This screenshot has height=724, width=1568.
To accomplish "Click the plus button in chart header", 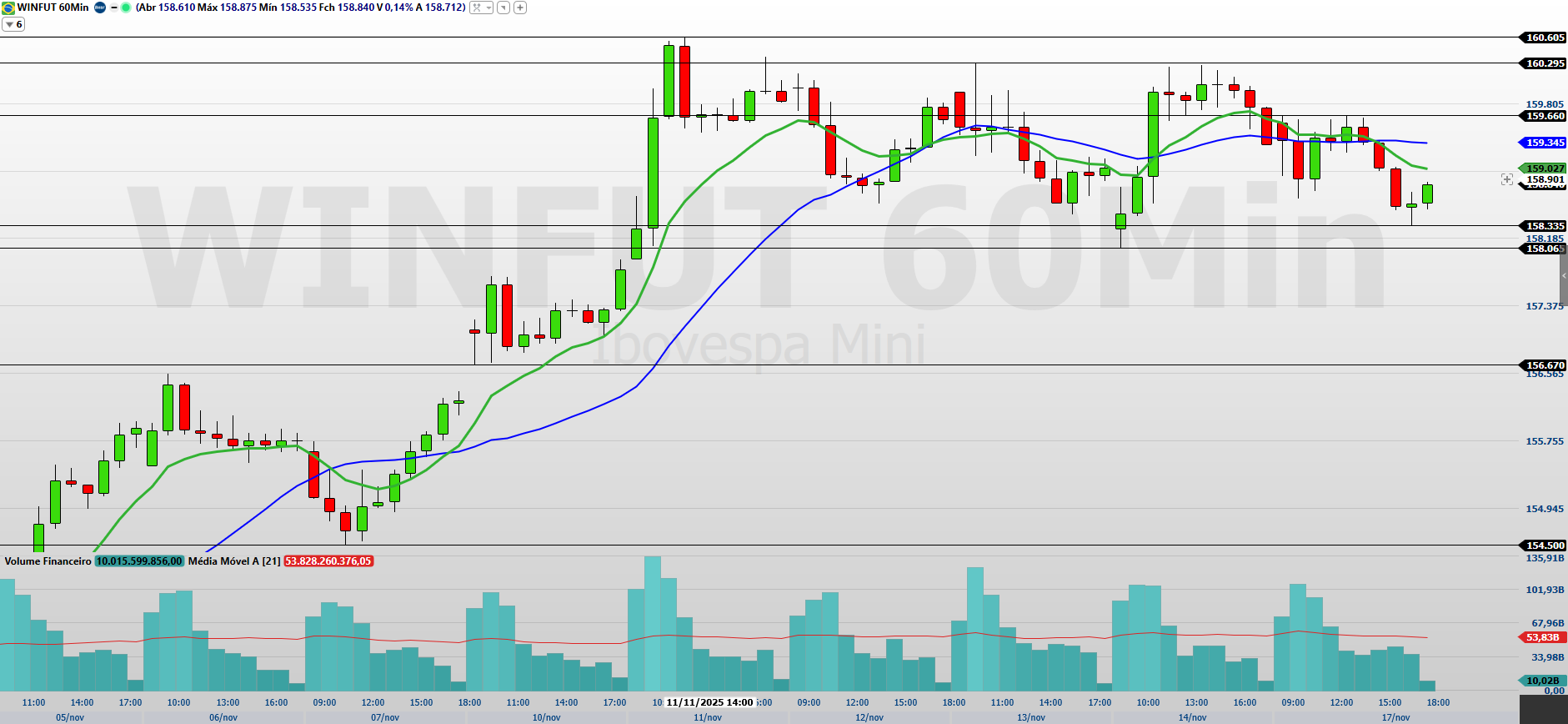I will [x=520, y=8].
